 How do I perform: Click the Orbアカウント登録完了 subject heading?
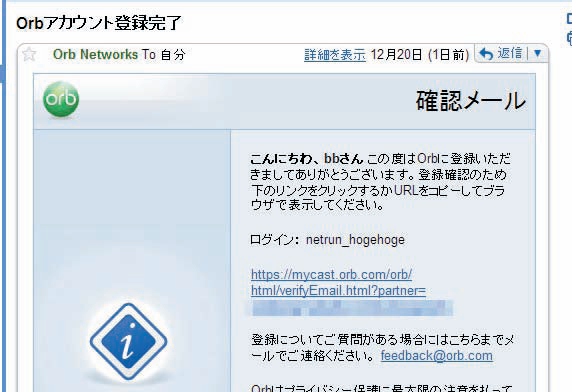[99, 23]
